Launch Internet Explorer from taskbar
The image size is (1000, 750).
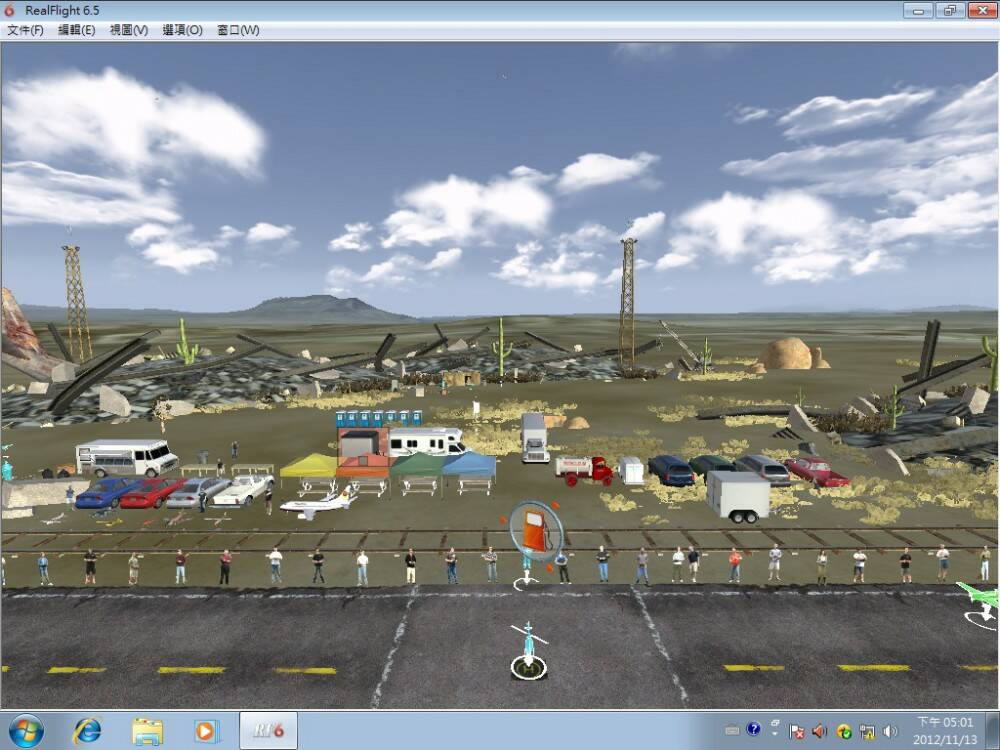(x=87, y=731)
